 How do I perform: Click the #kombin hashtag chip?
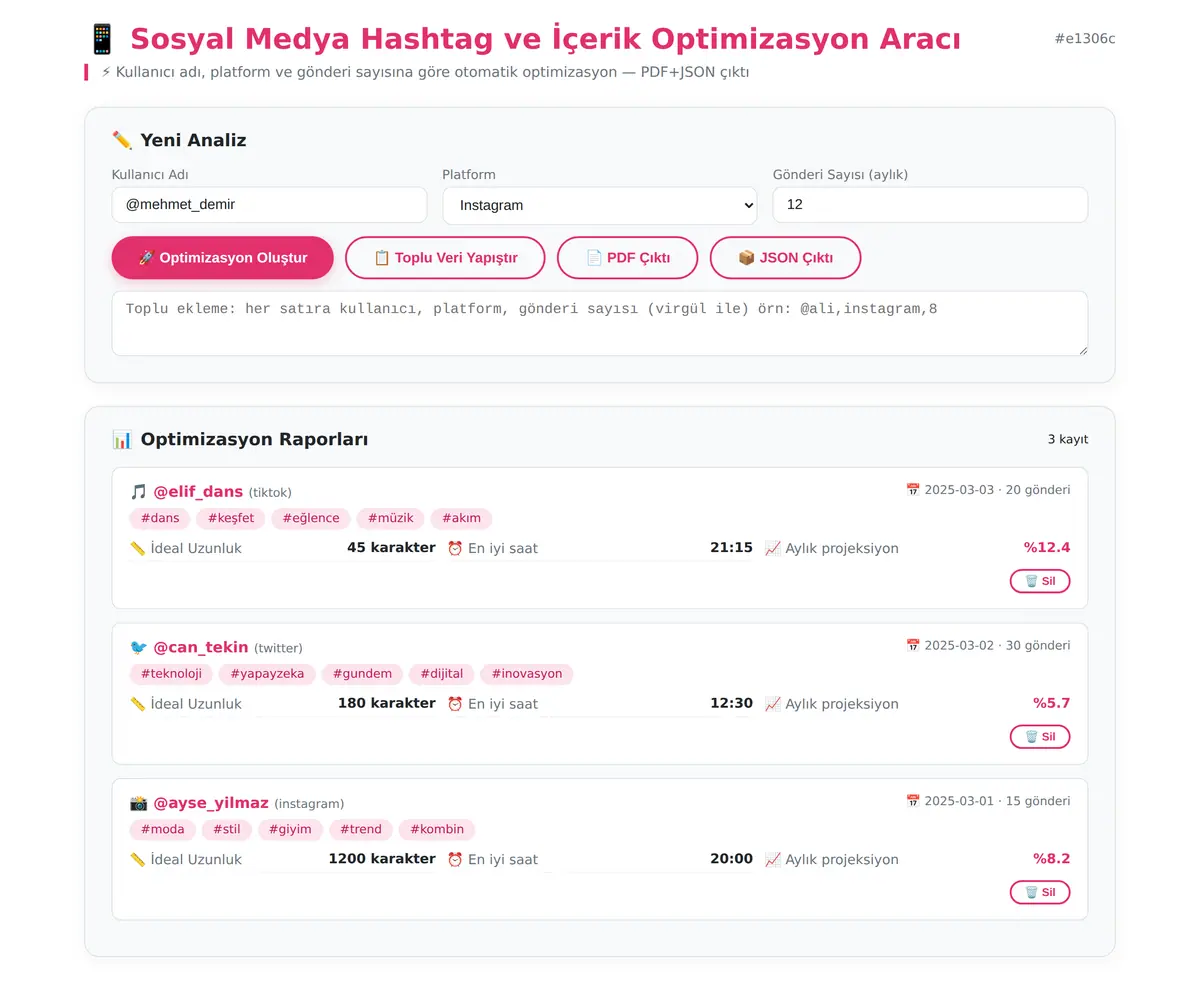click(437, 829)
